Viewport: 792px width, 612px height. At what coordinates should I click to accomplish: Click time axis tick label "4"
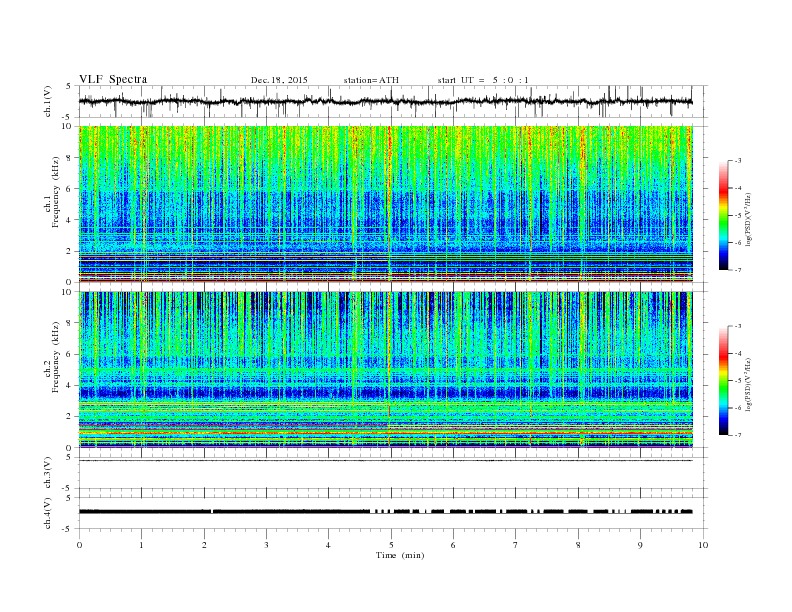pos(328,545)
